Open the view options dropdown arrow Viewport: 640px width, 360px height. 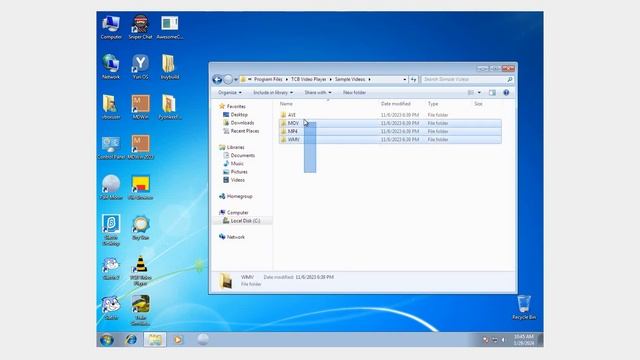[479, 93]
